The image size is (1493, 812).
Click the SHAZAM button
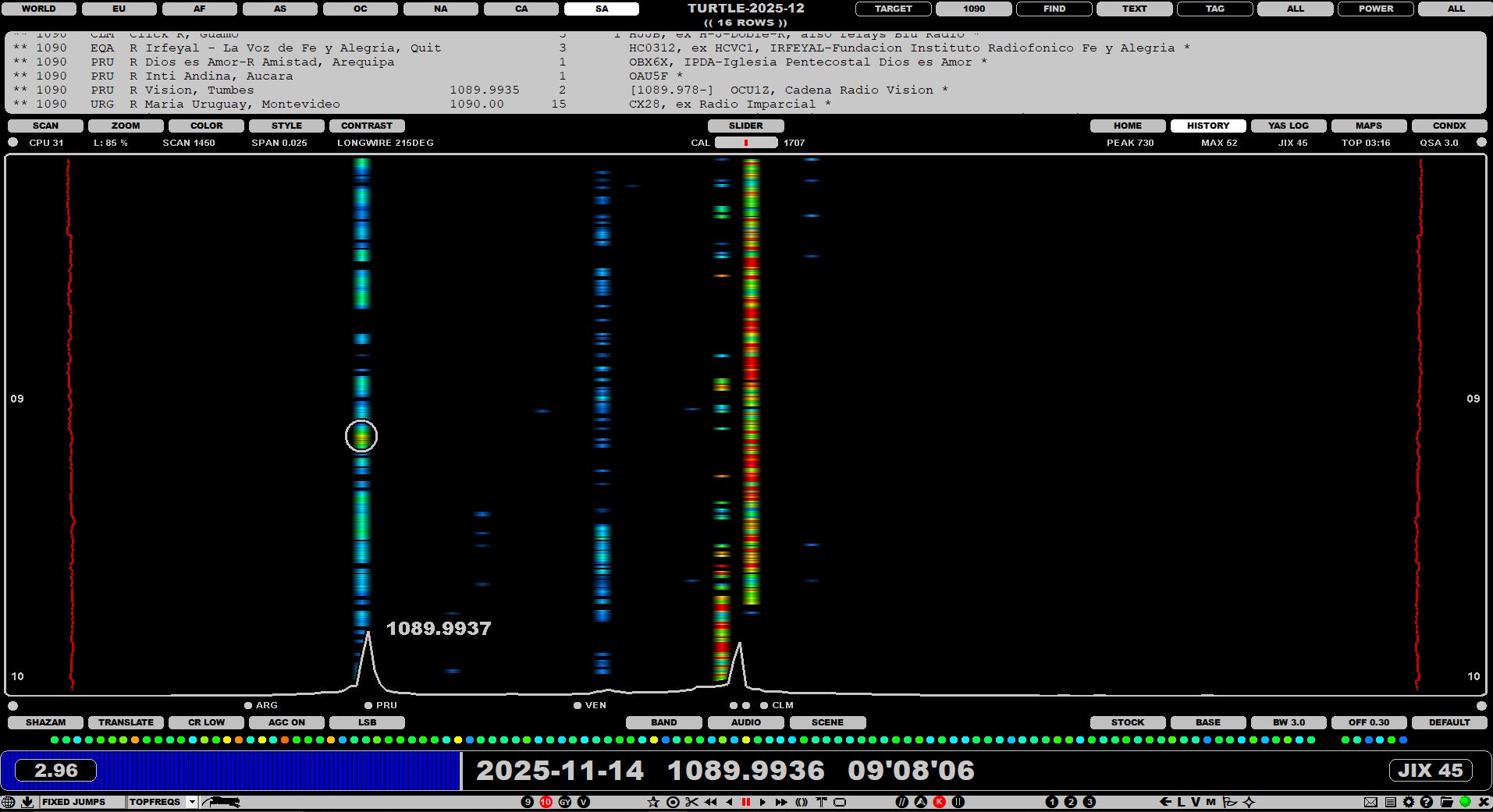pos(45,722)
